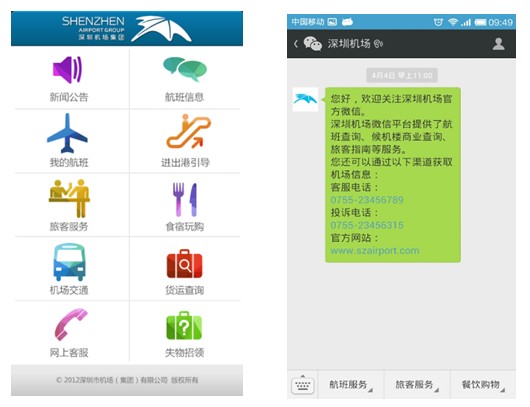This screenshot has width=530, height=407.
Task: Open 机场交通 bus icon
Action: [x=69, y=262]
